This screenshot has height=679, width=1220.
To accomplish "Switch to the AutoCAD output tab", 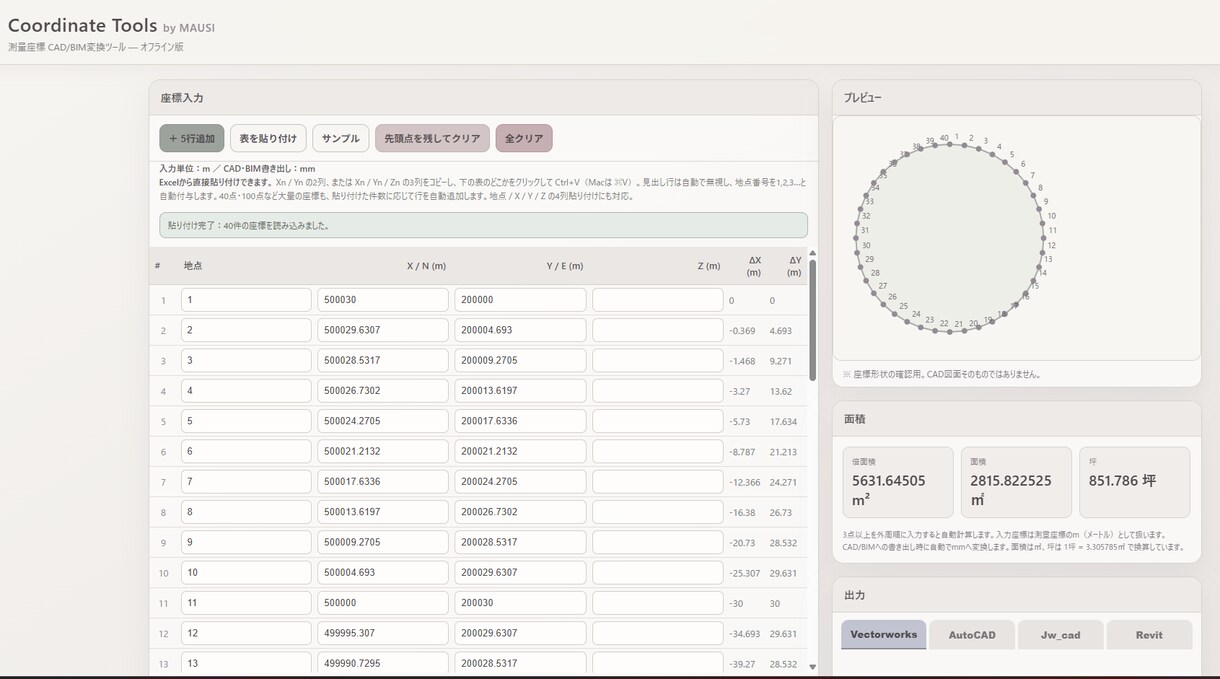I will click(x=972, y=635).
